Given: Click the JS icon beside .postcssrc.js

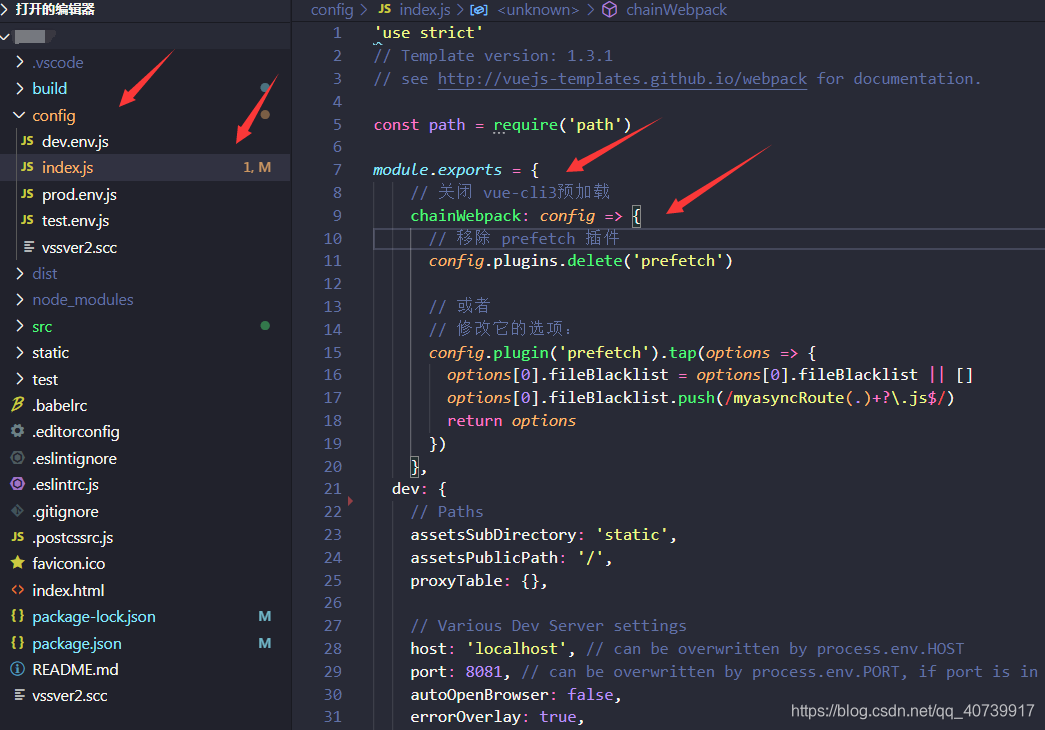Looking at the screenshot, I should pos(18,537).
